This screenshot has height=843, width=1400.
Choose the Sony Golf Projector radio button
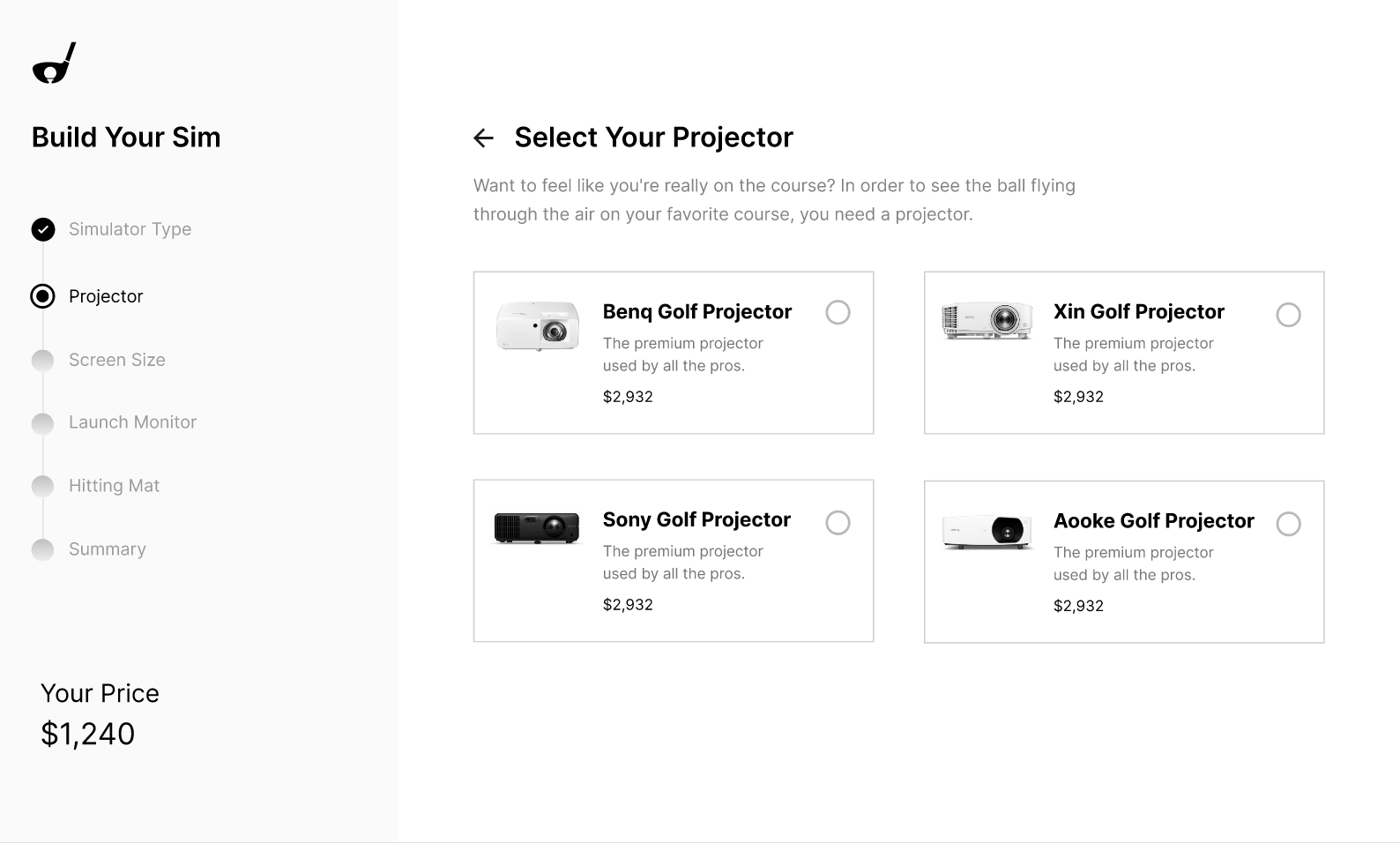838,523
